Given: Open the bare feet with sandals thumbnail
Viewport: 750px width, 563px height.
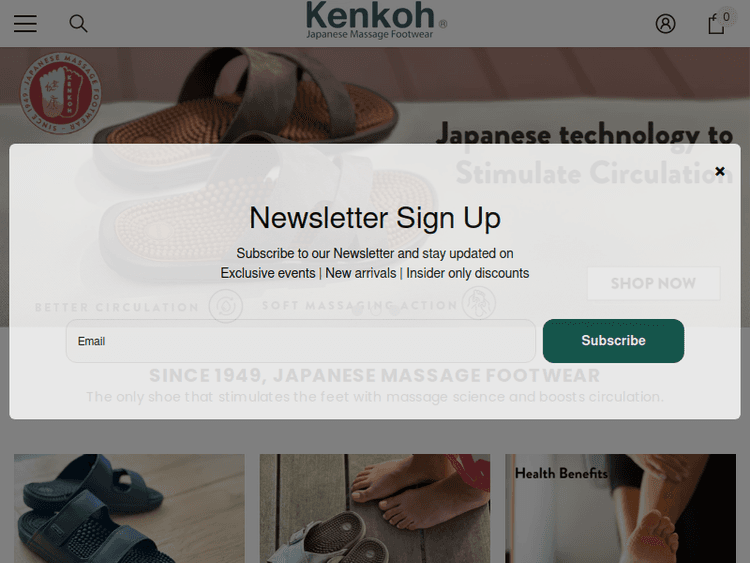Looking at the screenshot, I should 375,508.
